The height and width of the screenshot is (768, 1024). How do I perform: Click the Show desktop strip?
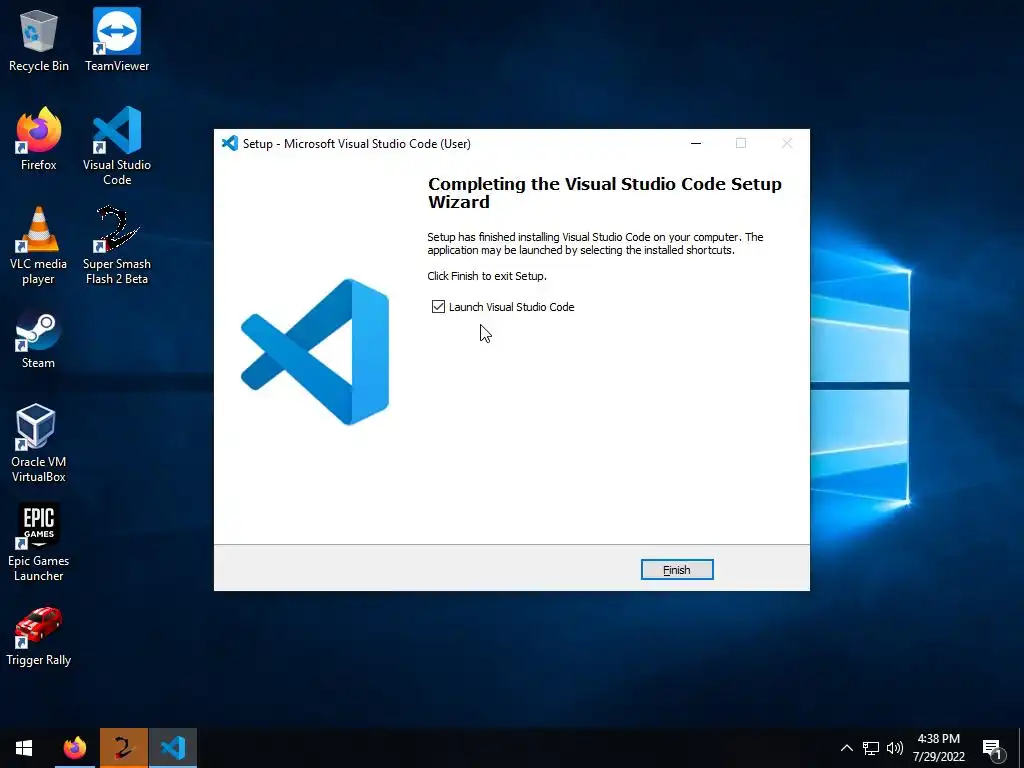[1021, 748]
